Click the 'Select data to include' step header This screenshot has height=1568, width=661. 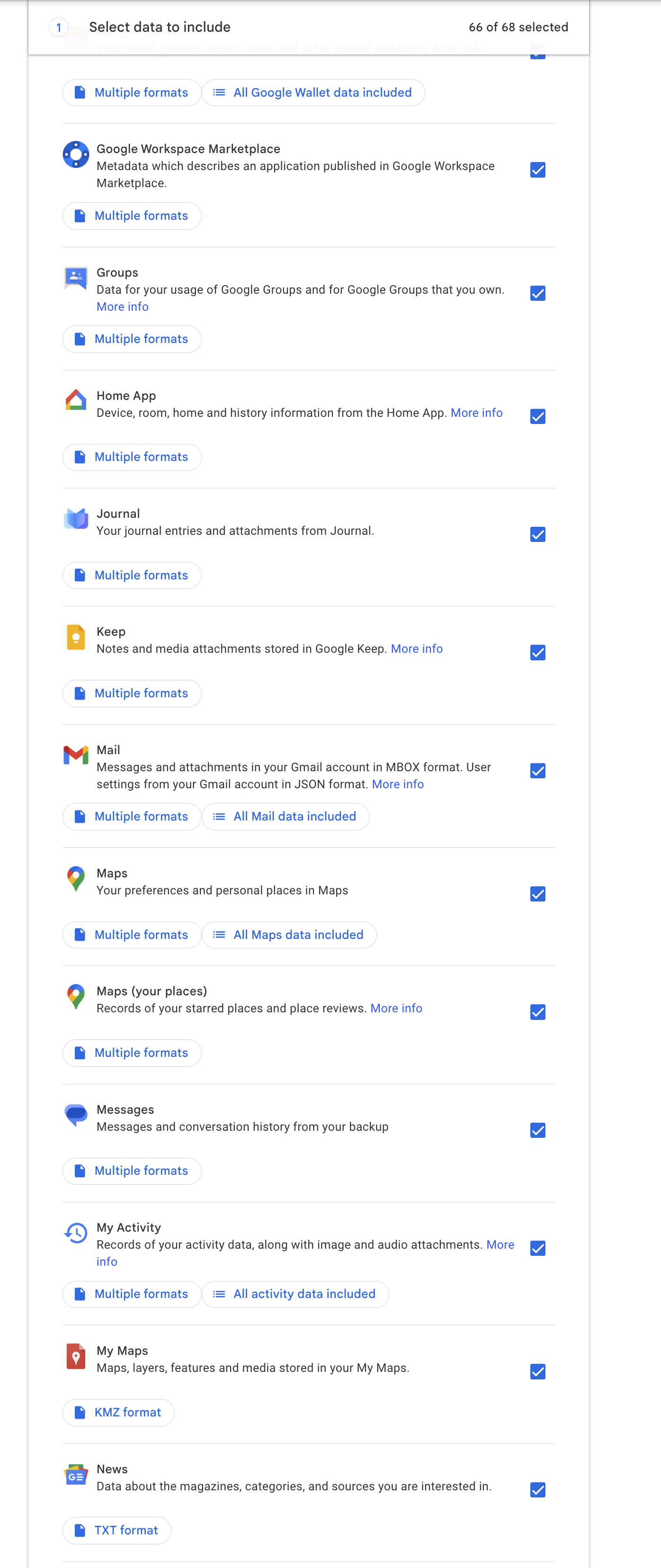[160, 27]
